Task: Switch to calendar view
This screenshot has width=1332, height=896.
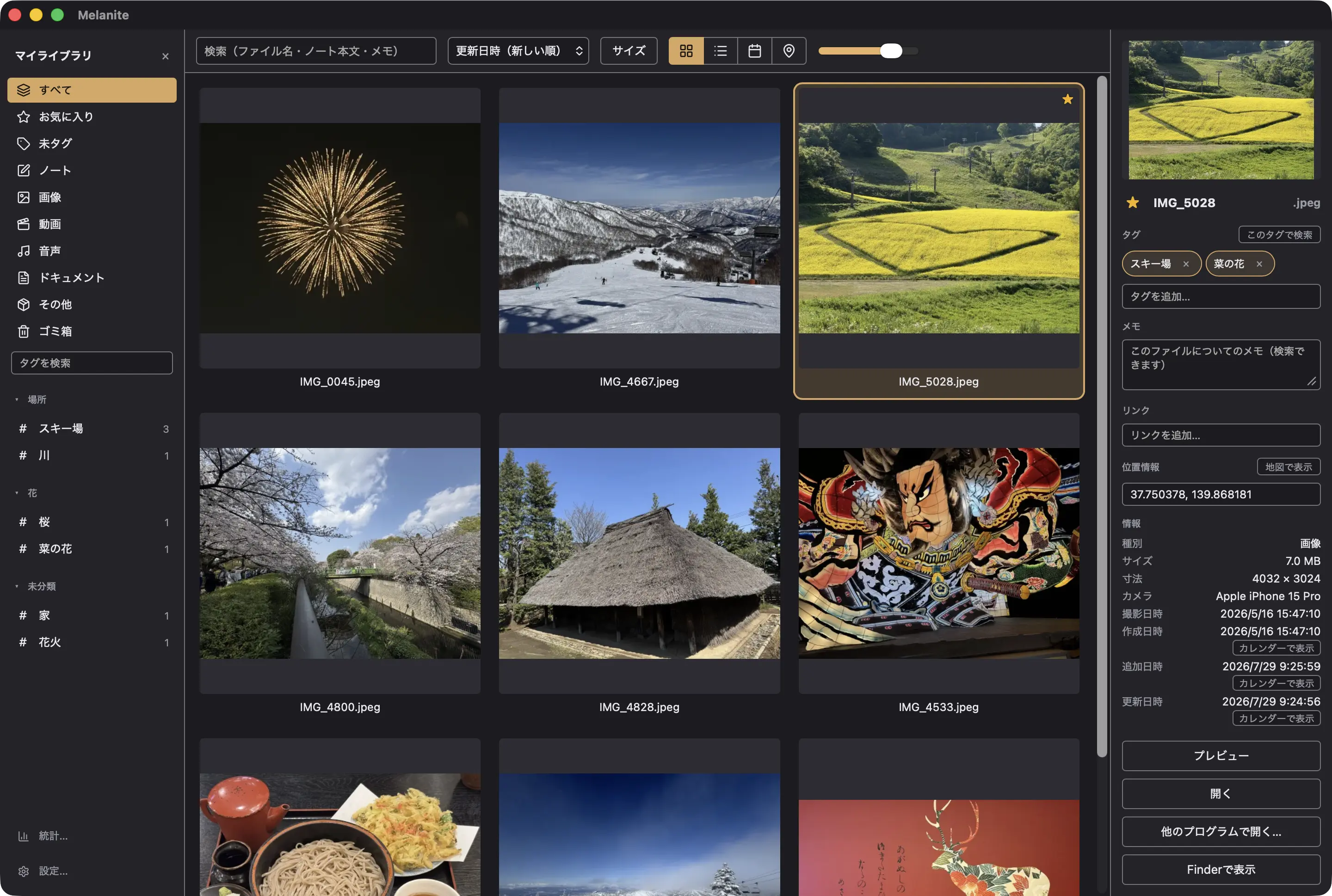Action: click(755, 51)
